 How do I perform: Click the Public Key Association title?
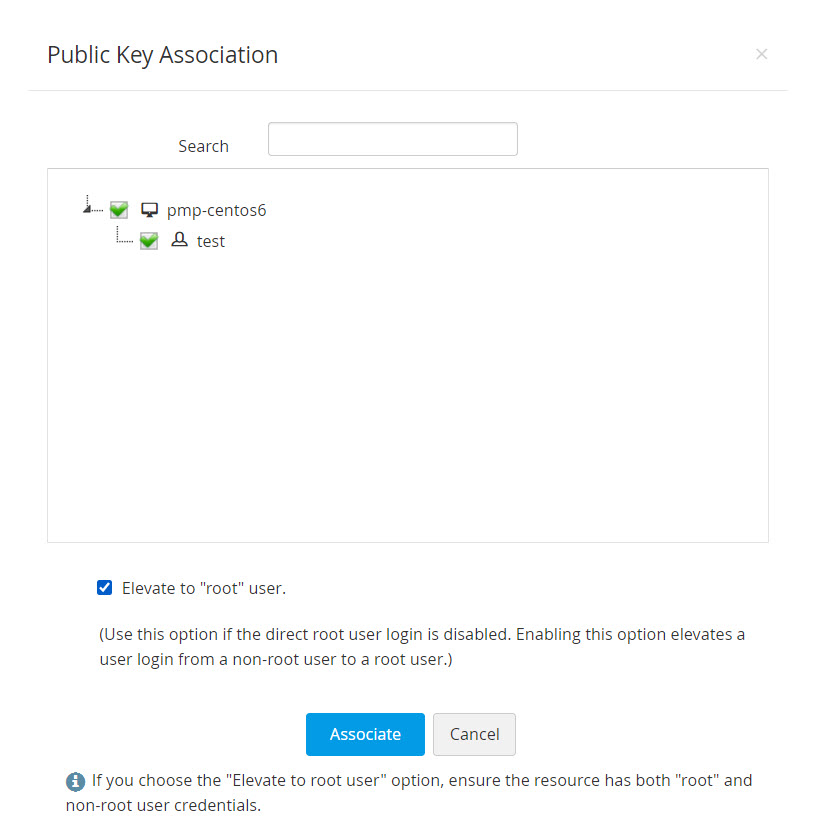(x=162, y=55)
